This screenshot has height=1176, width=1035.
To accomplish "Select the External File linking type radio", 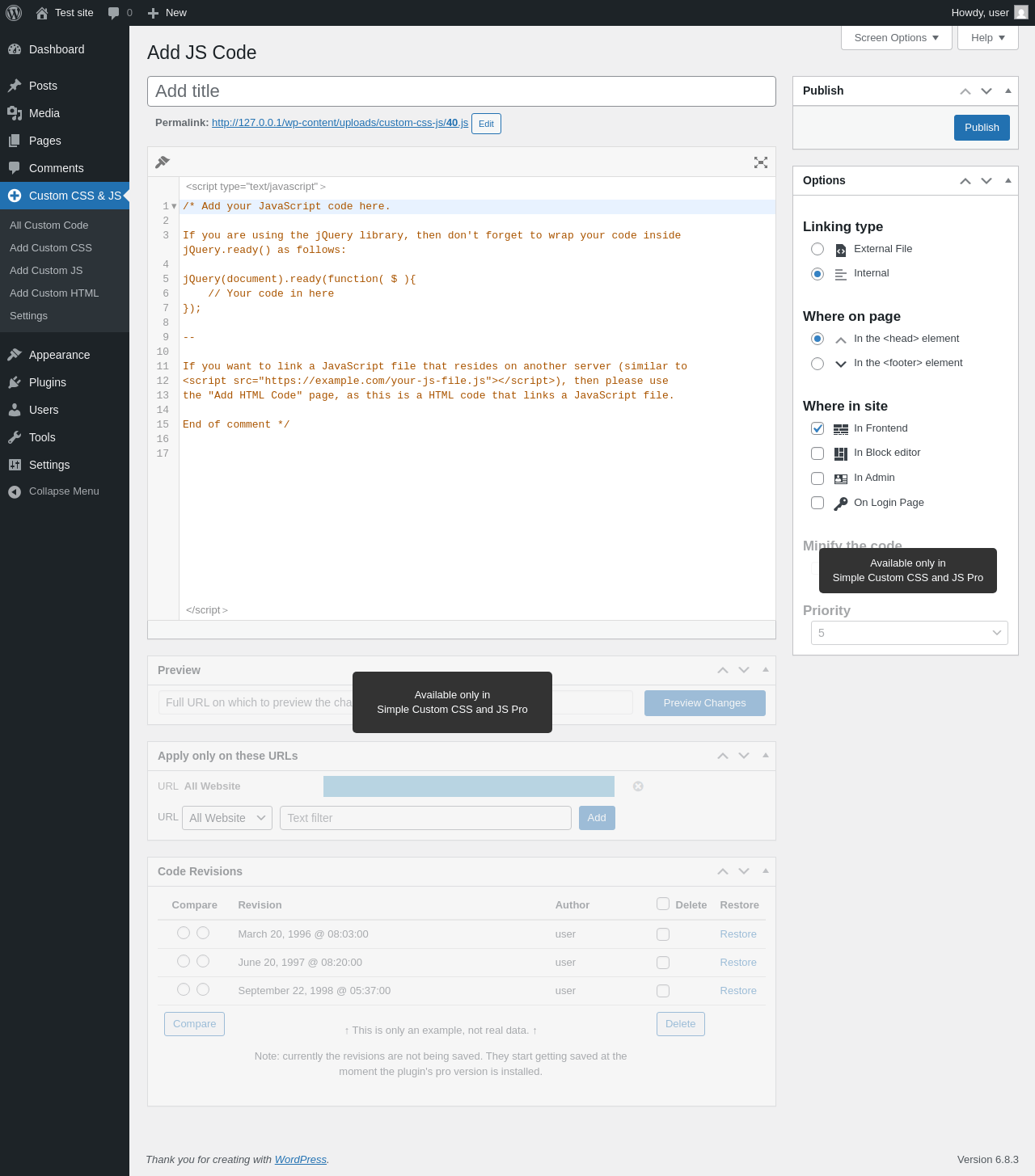I will tap(817, 249).
